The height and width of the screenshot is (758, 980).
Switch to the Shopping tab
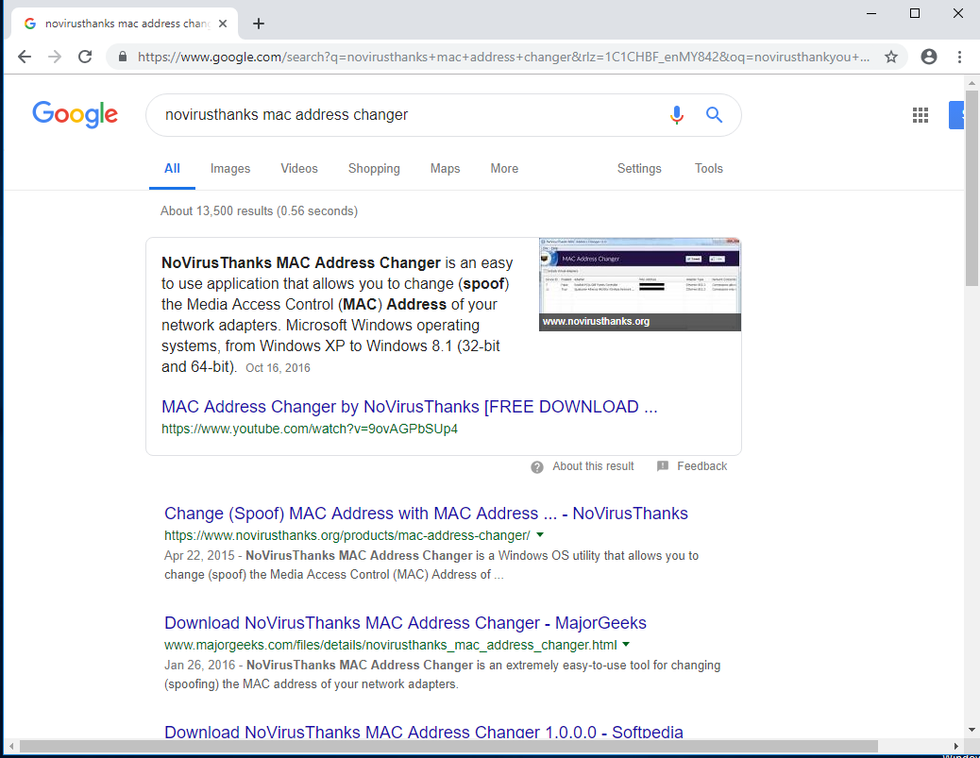(x=374, y=169)
